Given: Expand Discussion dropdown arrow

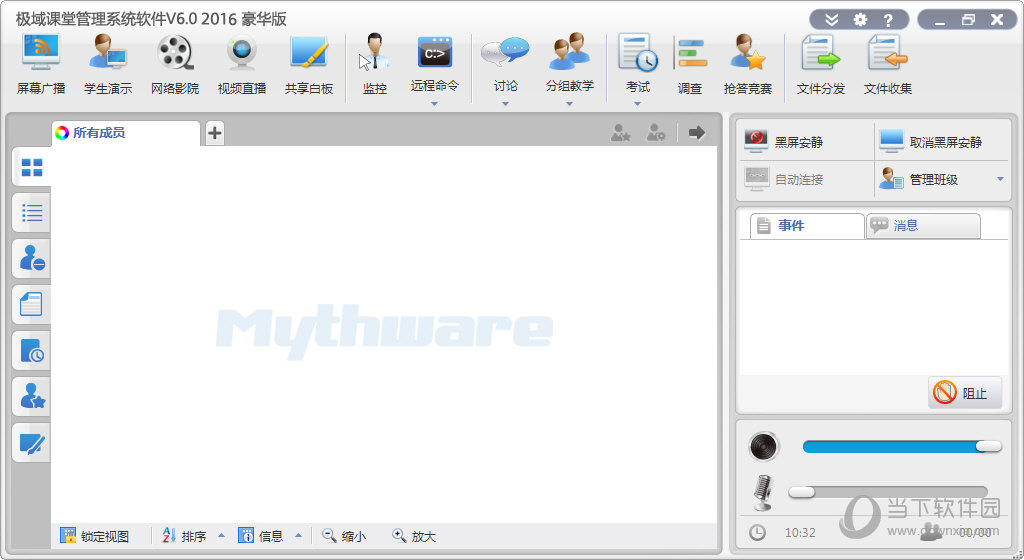Looking at the screenshot, I should (x=505, y=103).
